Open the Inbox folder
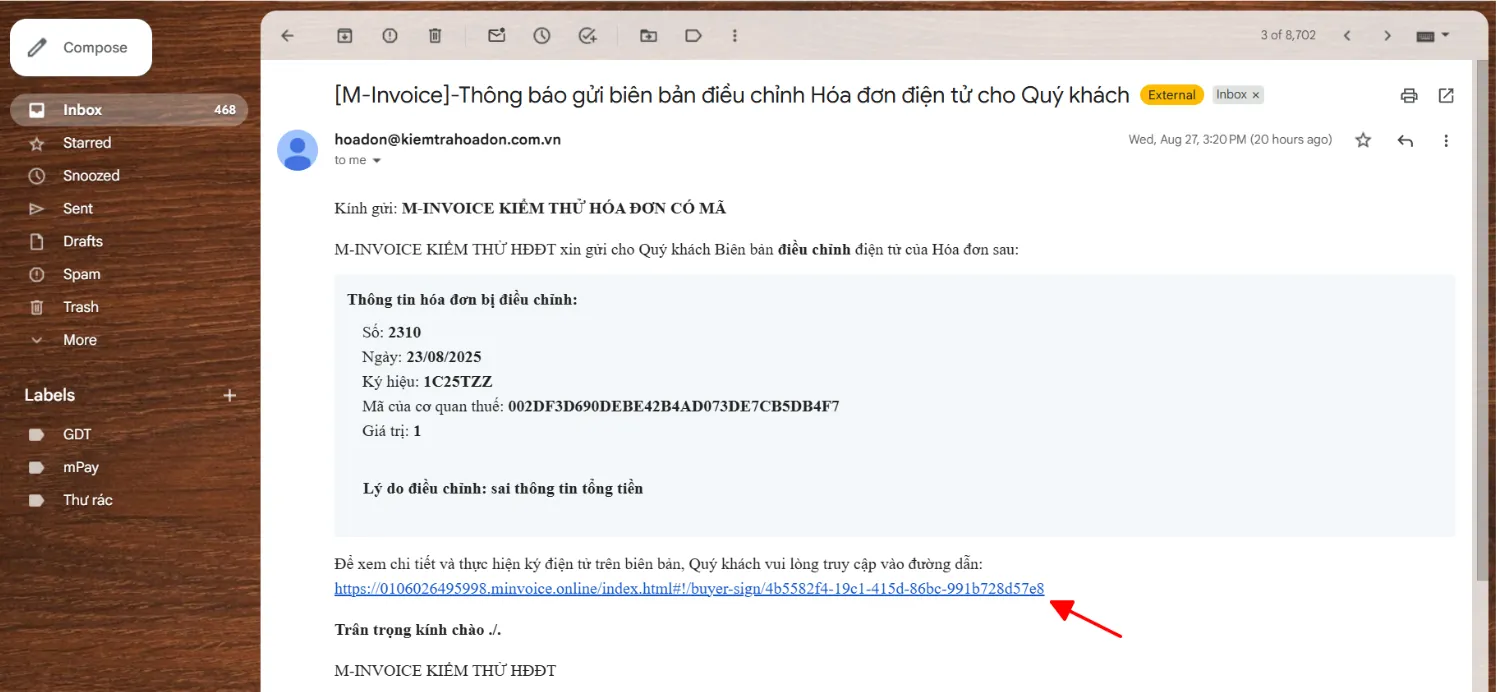Image resolution: width=1500 pixels, height=692 pixels. (129, 110)
